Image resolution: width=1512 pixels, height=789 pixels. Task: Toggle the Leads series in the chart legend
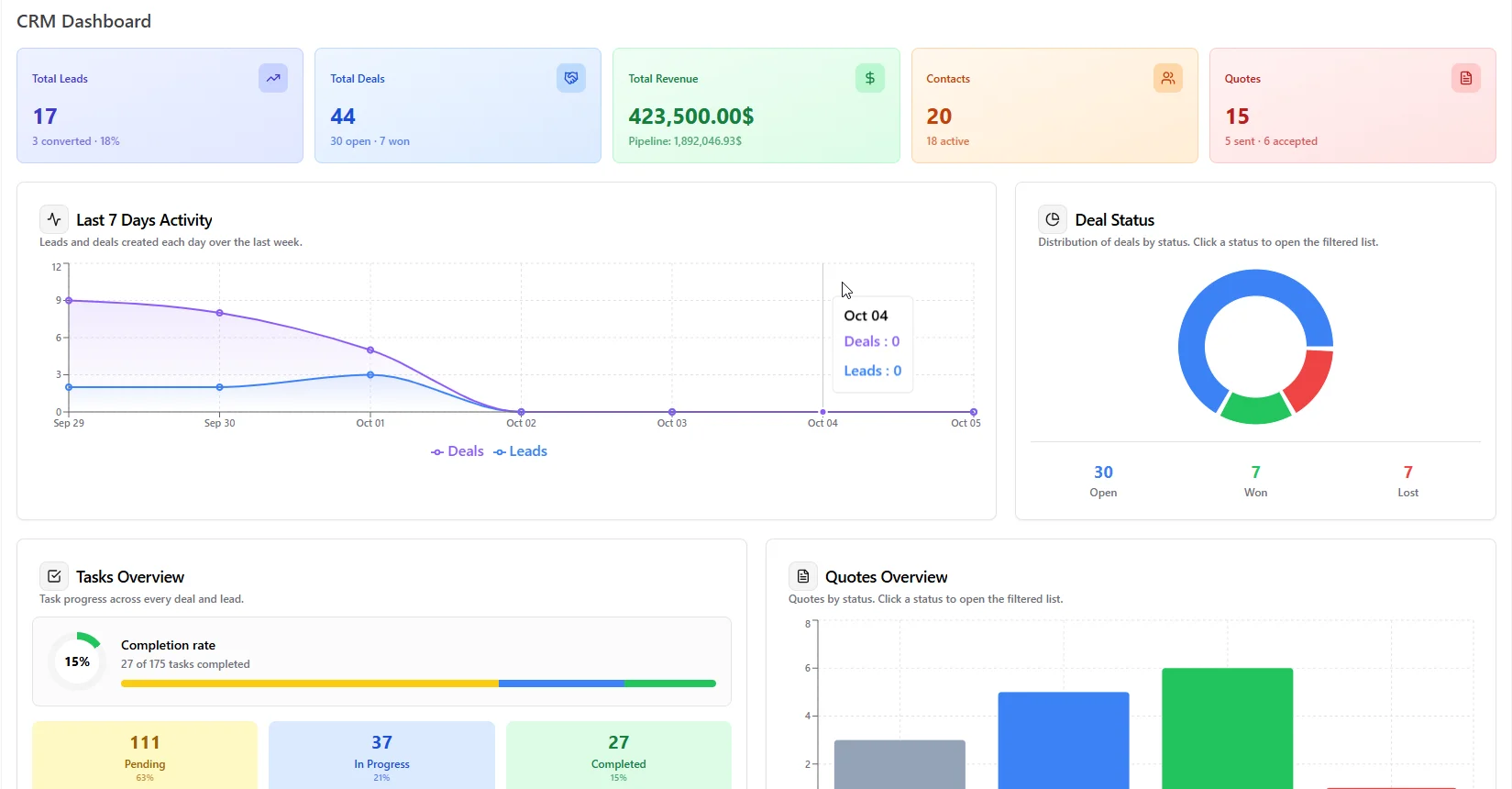coord(520,451)
